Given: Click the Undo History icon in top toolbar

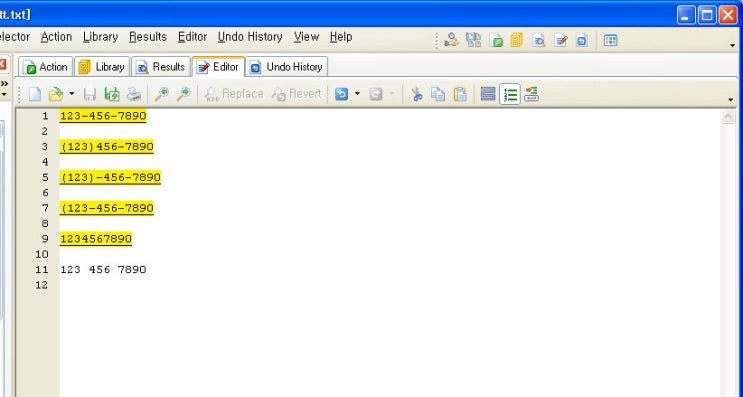Looking at the screenshot, I should (x=582, y=41).
